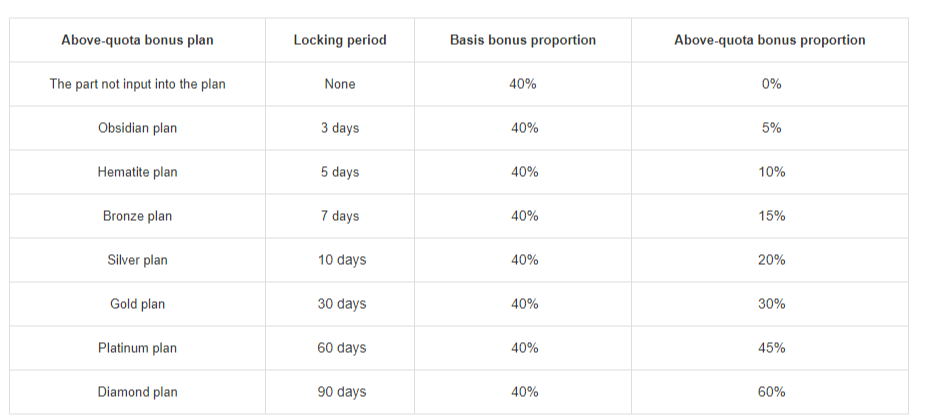Select the 'Obsidian plan' cell
This screenshot has width=935, height=419.
pos(137,128)
